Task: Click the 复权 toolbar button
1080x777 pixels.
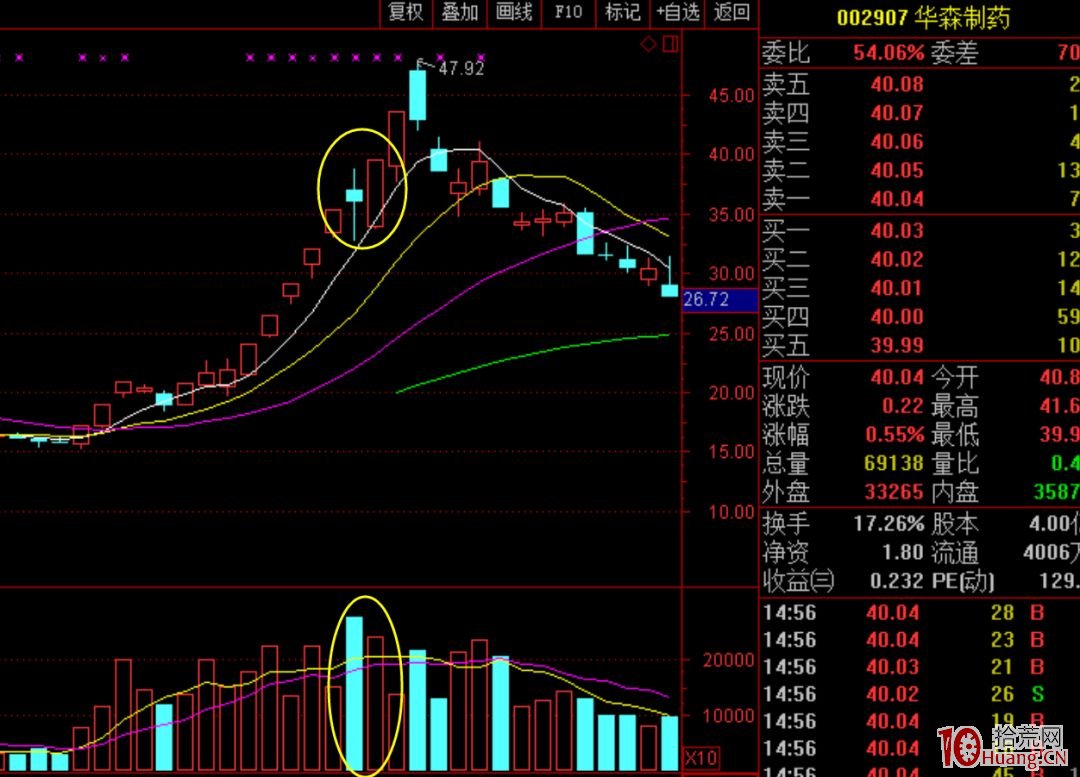Action: click(x=406, y=12)
